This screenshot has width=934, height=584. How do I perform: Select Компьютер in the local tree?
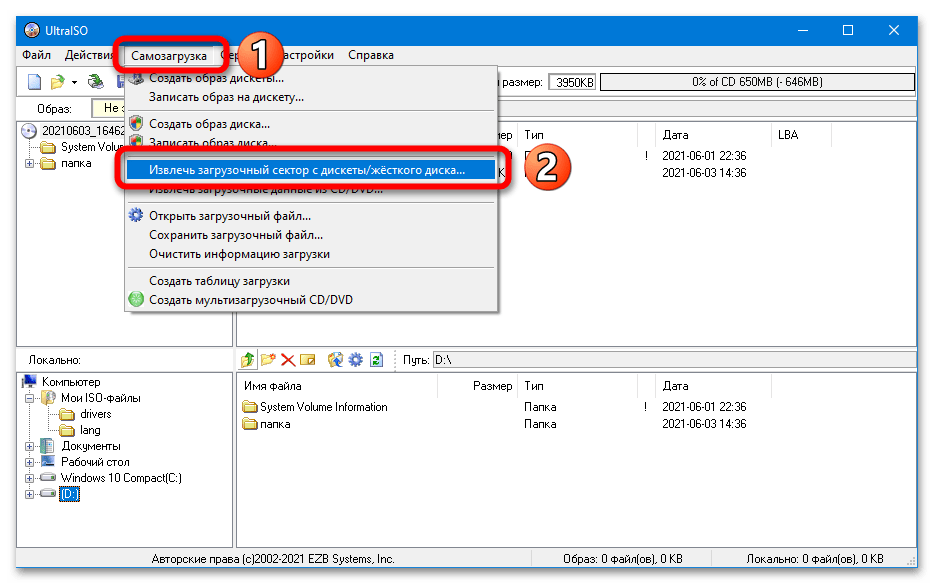71,381
